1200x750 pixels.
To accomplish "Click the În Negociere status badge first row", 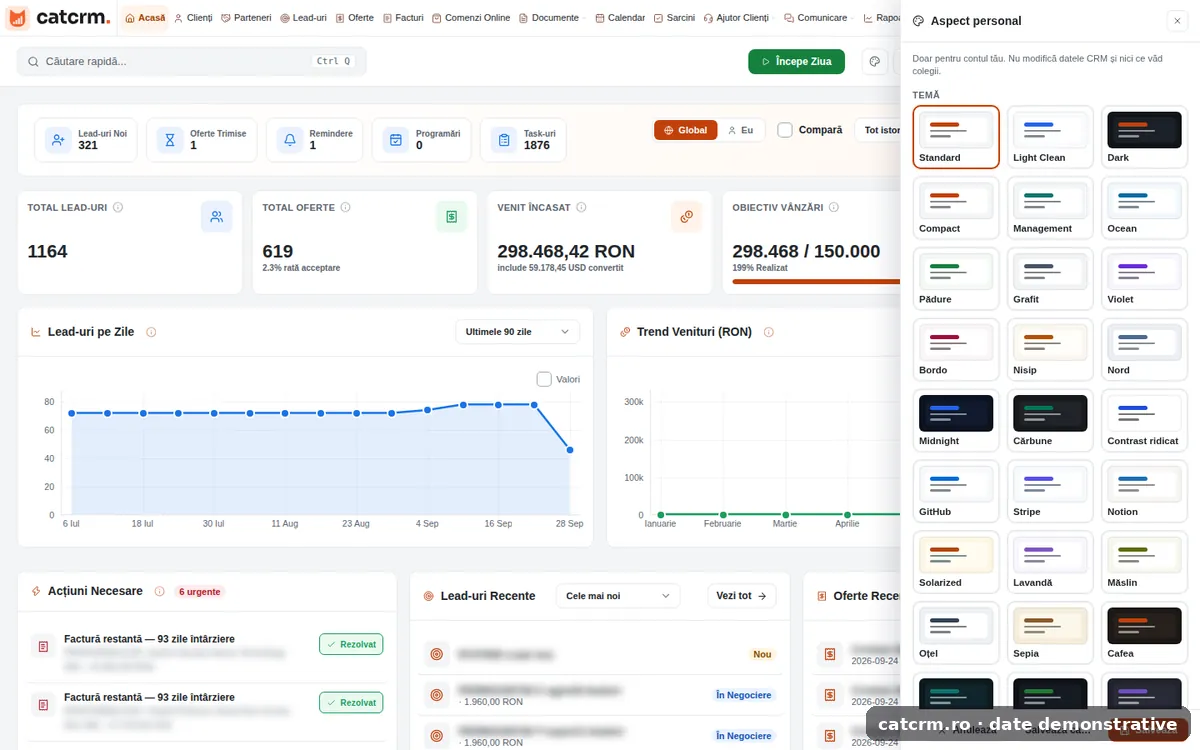I will click(743, 694).
